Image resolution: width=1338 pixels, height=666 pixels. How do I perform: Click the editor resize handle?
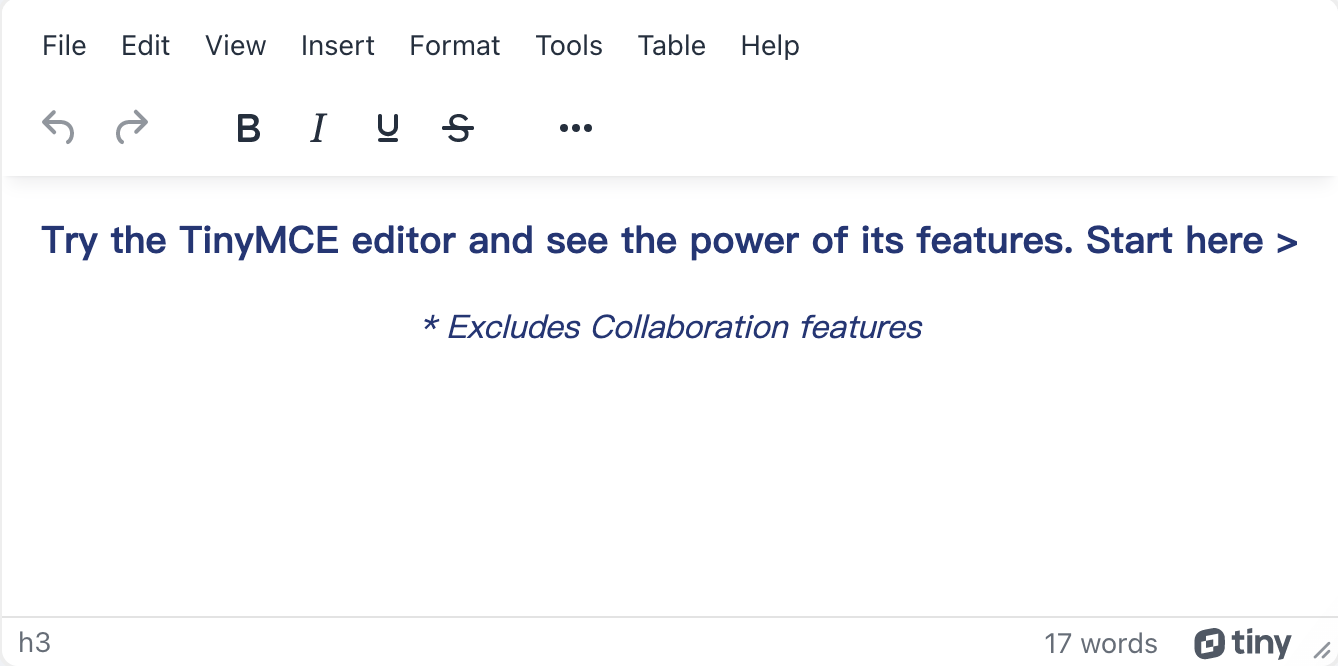click(x=1322, y=650)
